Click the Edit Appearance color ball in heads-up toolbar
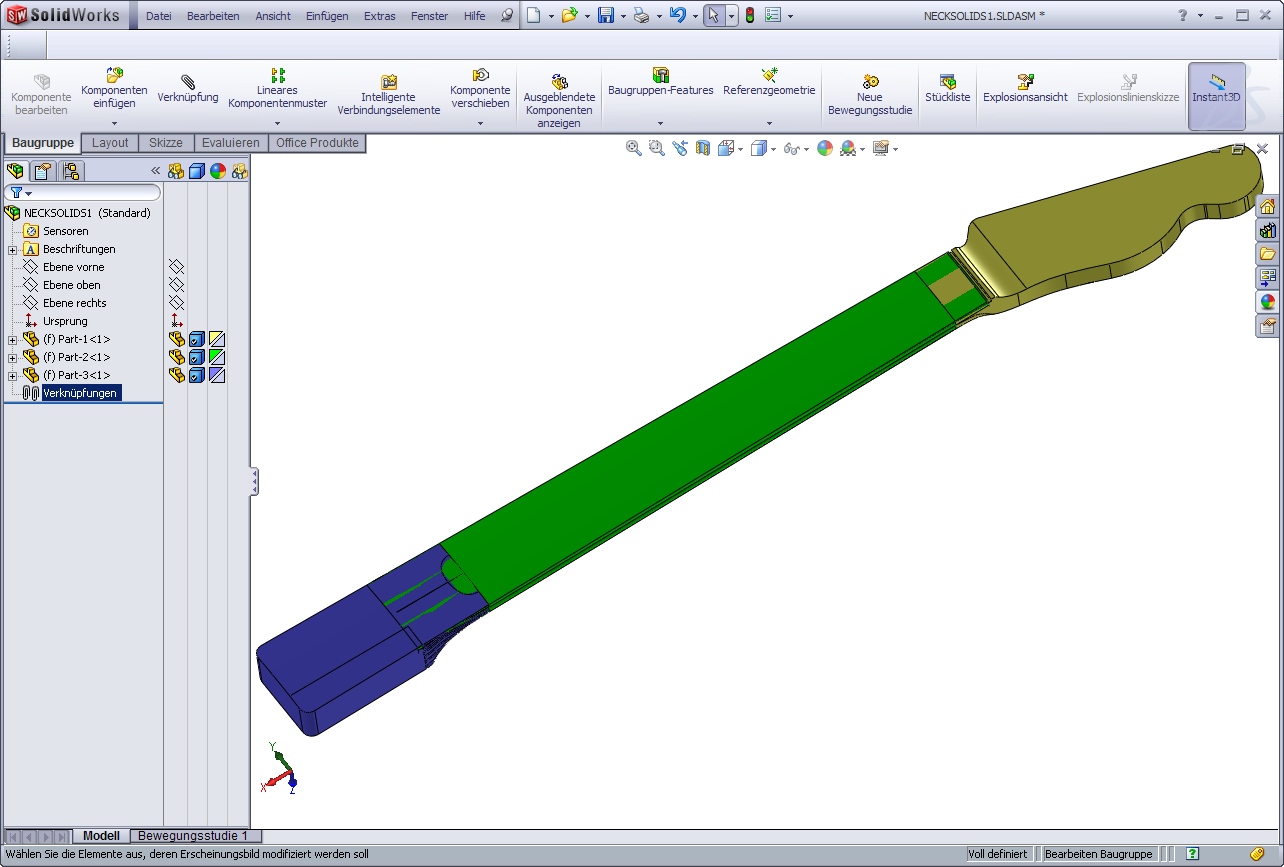This screenshot has height=867, width=1284. (x=825, y=148)
